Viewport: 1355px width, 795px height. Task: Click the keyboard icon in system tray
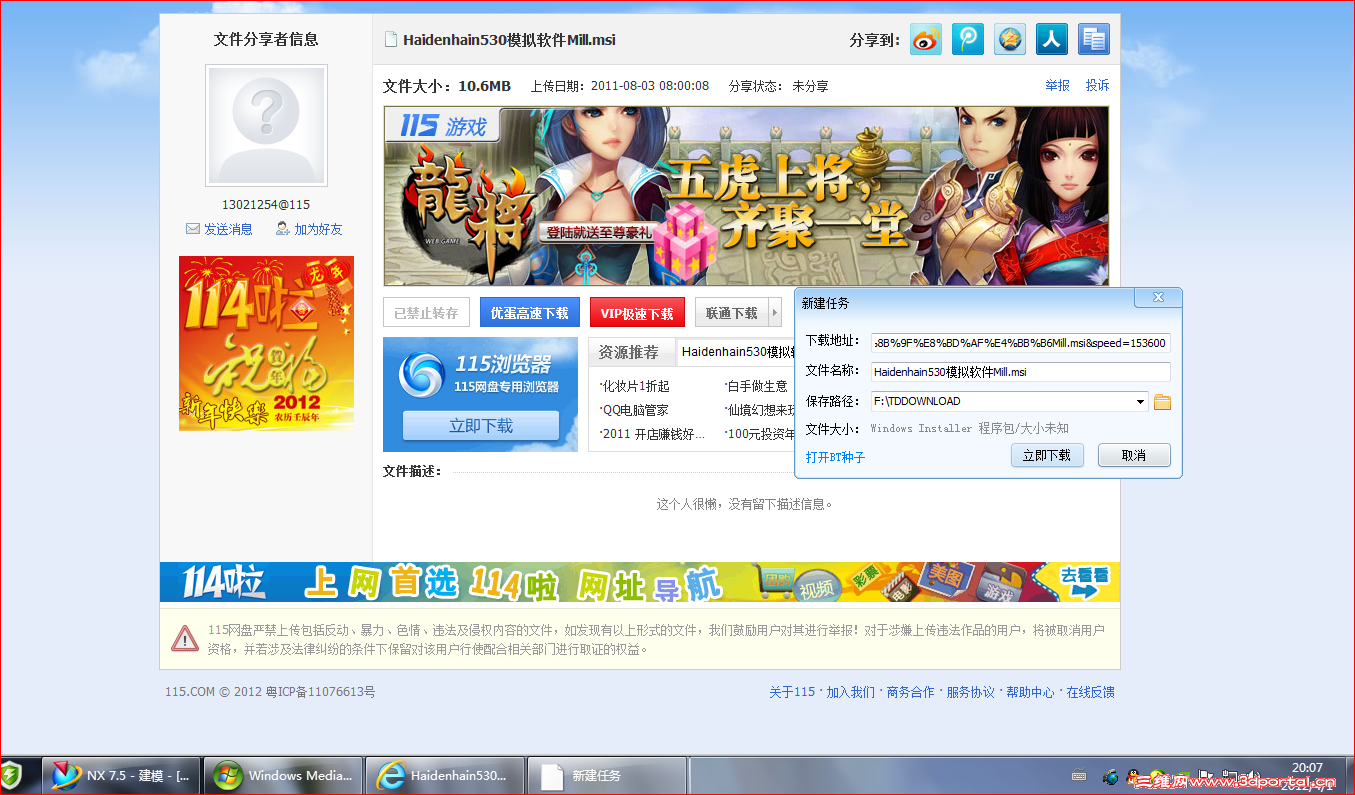point(1079,776)
